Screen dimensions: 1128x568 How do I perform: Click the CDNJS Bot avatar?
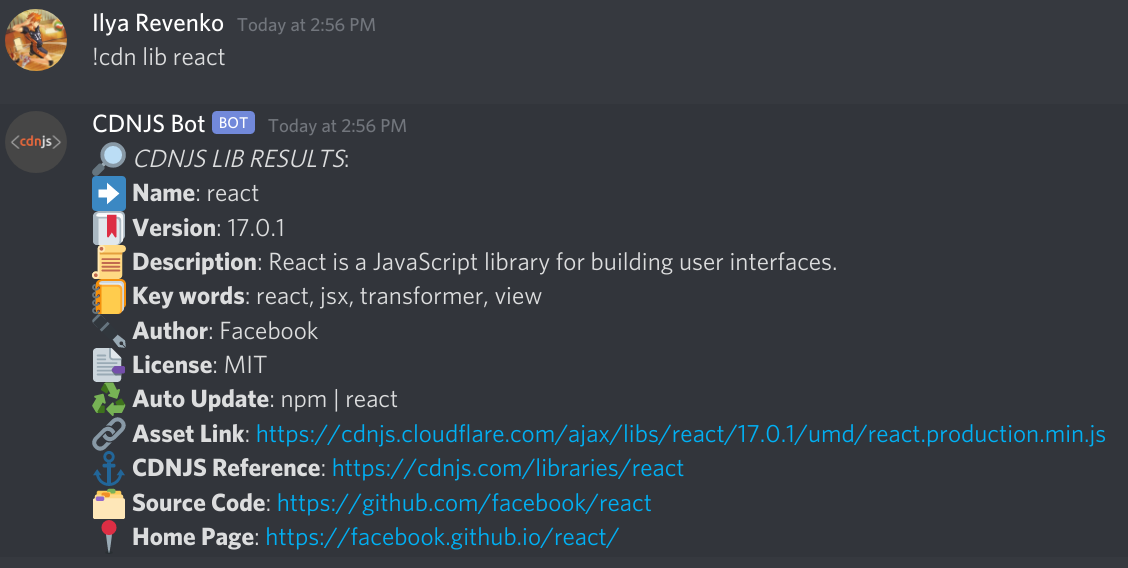pyautogui.click(x=36, y=142)
